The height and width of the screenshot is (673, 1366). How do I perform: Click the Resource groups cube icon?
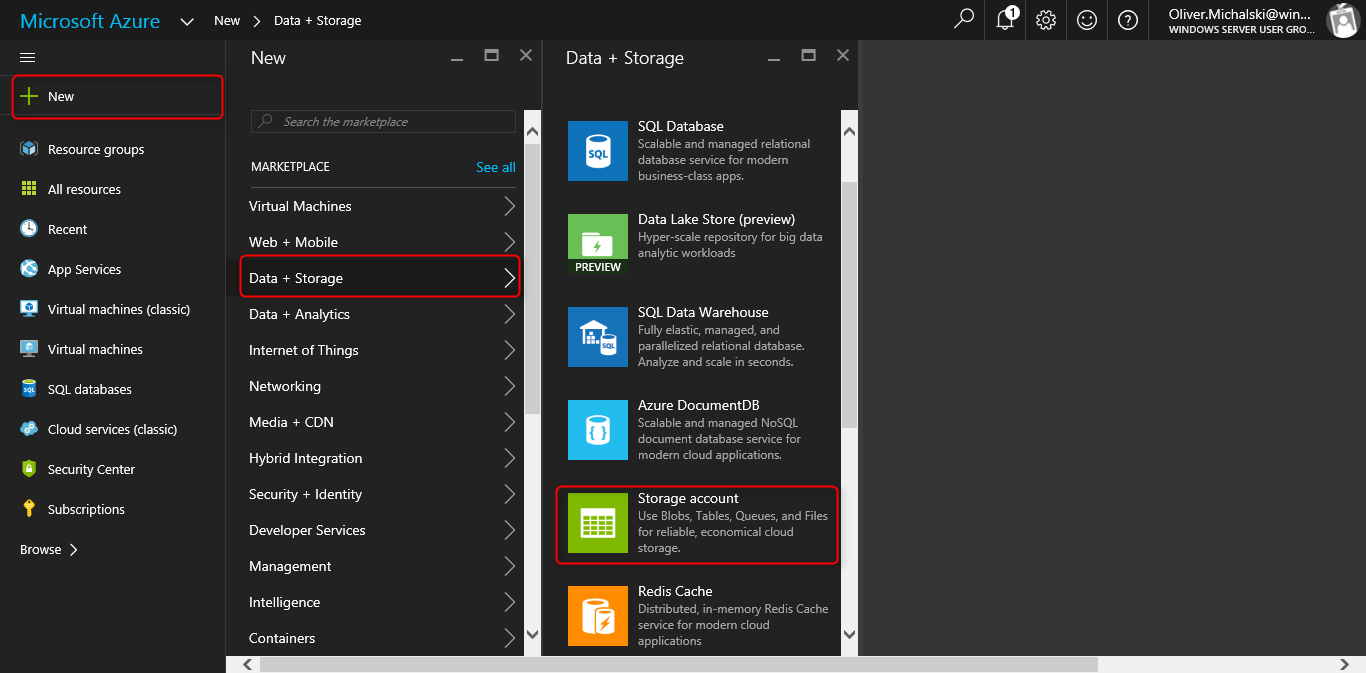coord(29,149)
